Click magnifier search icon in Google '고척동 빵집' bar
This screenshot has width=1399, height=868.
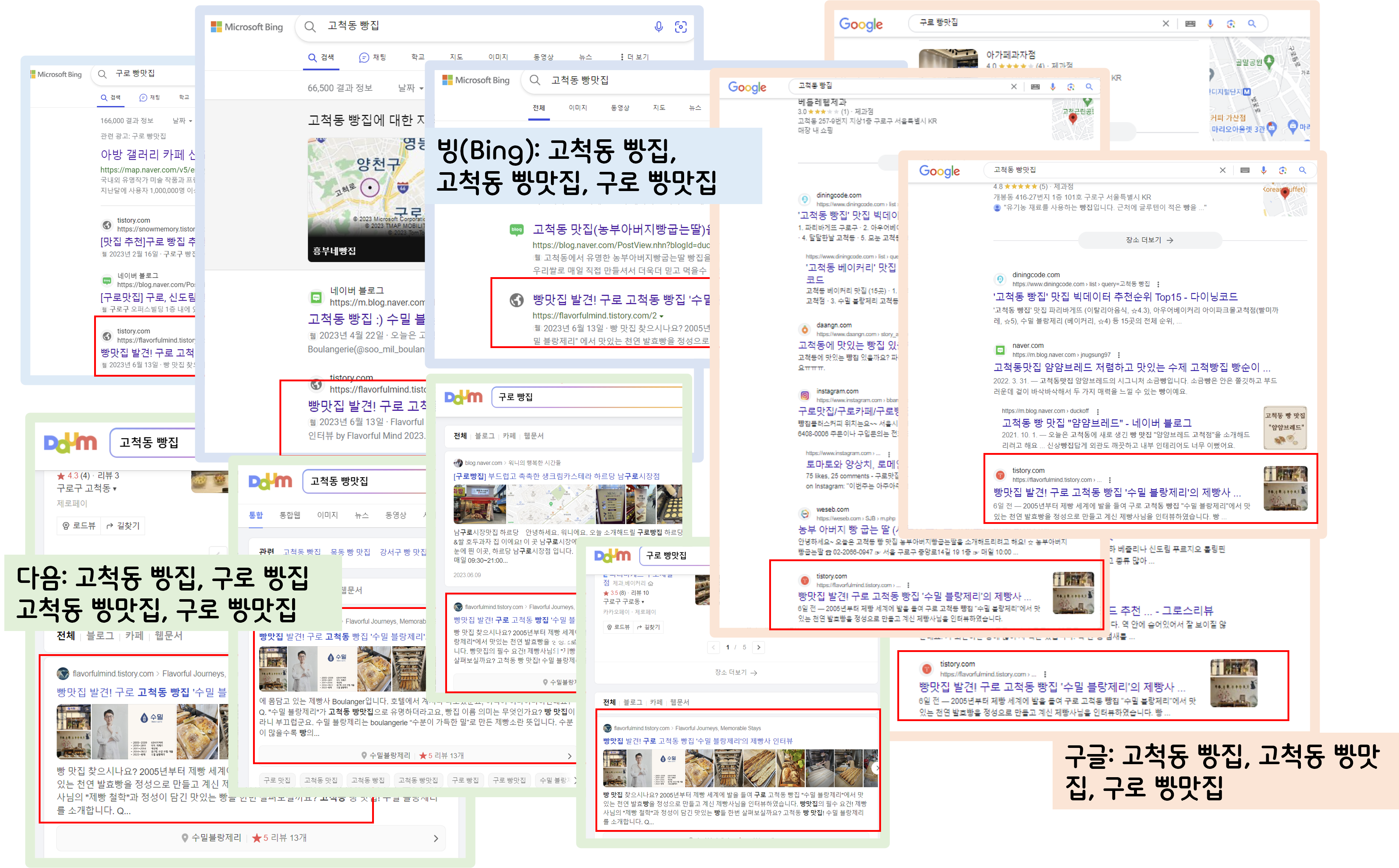pyautogui.click(x=1089, y=87)
